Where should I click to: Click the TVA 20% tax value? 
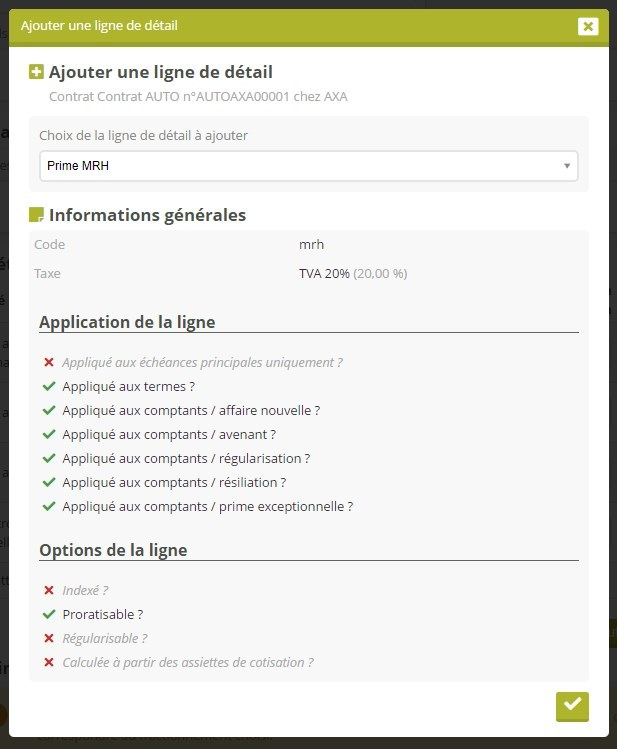324,273
